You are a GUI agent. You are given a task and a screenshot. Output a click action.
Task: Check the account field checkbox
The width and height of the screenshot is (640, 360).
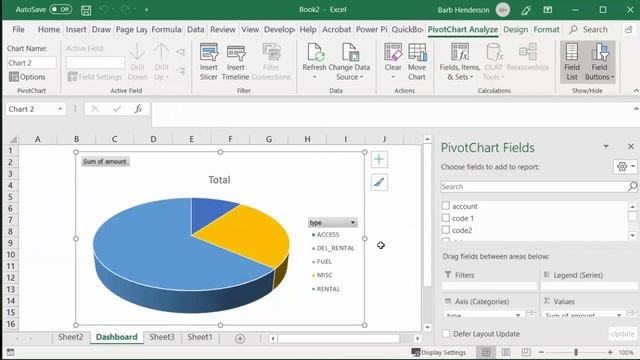[x=446, y=206]
